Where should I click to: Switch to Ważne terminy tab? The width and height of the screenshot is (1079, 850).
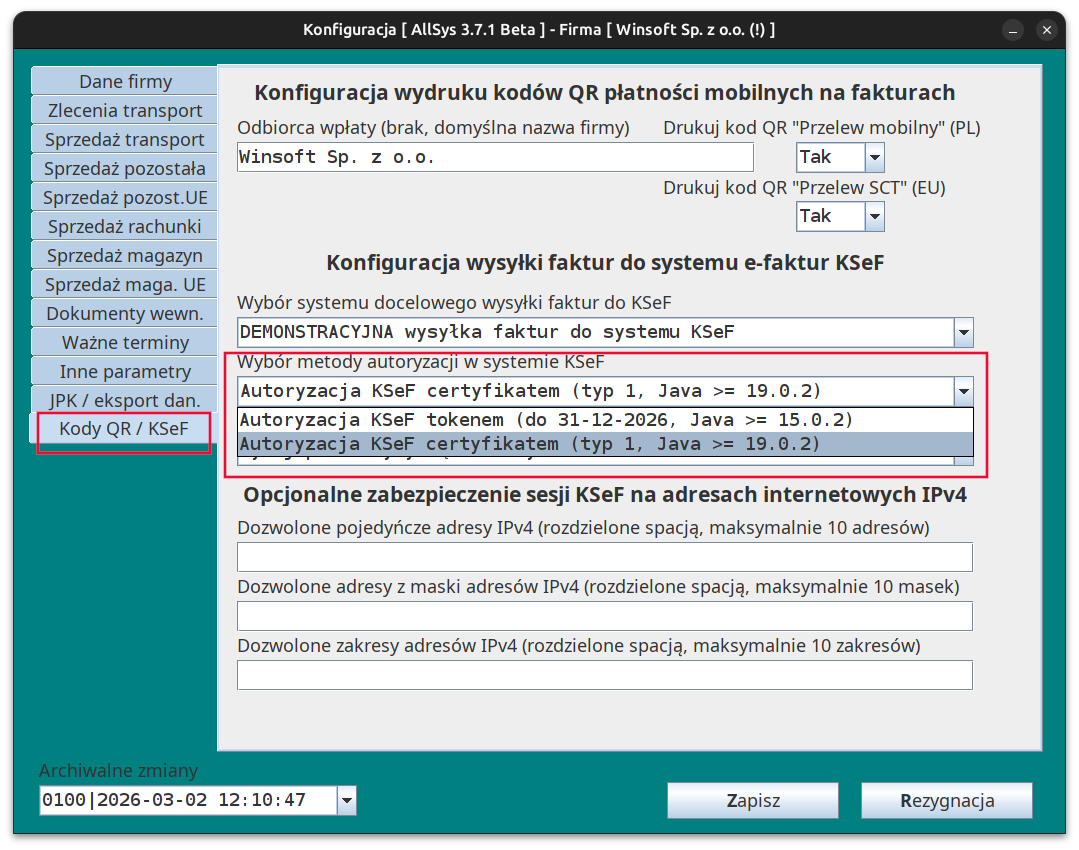pos(125,343)
